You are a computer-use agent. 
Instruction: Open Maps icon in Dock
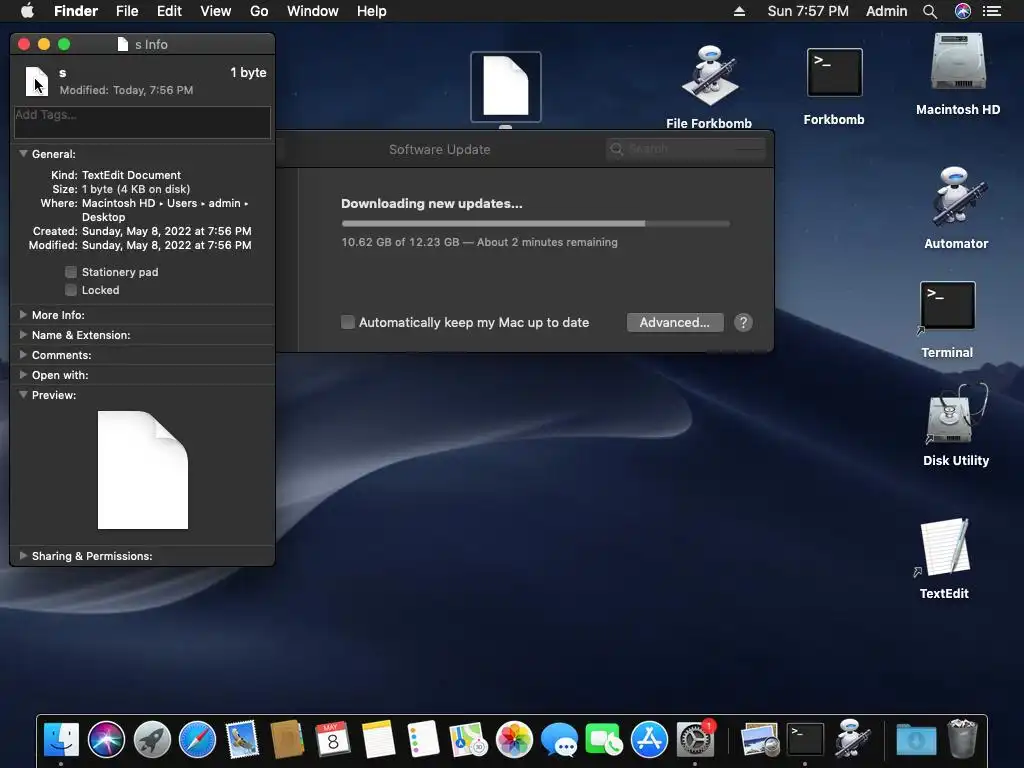click(x=468, y=740)
